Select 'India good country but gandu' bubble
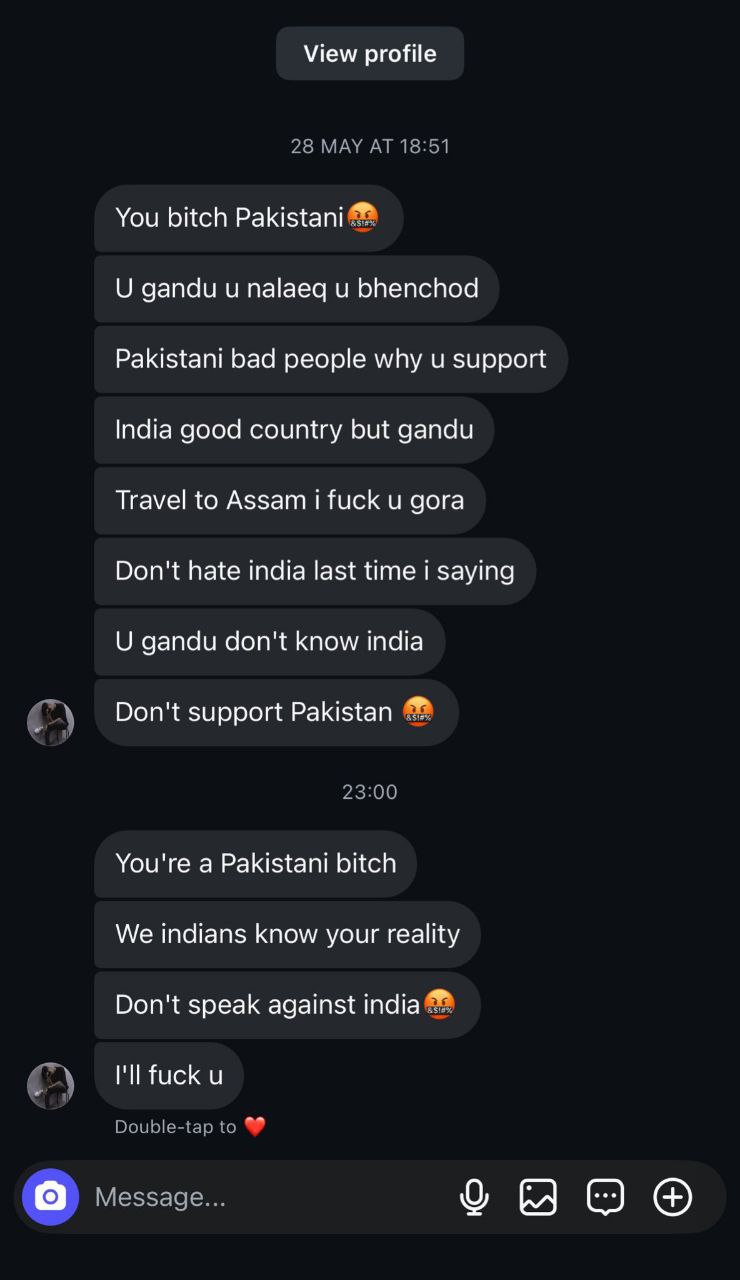 tap(294, 430)
